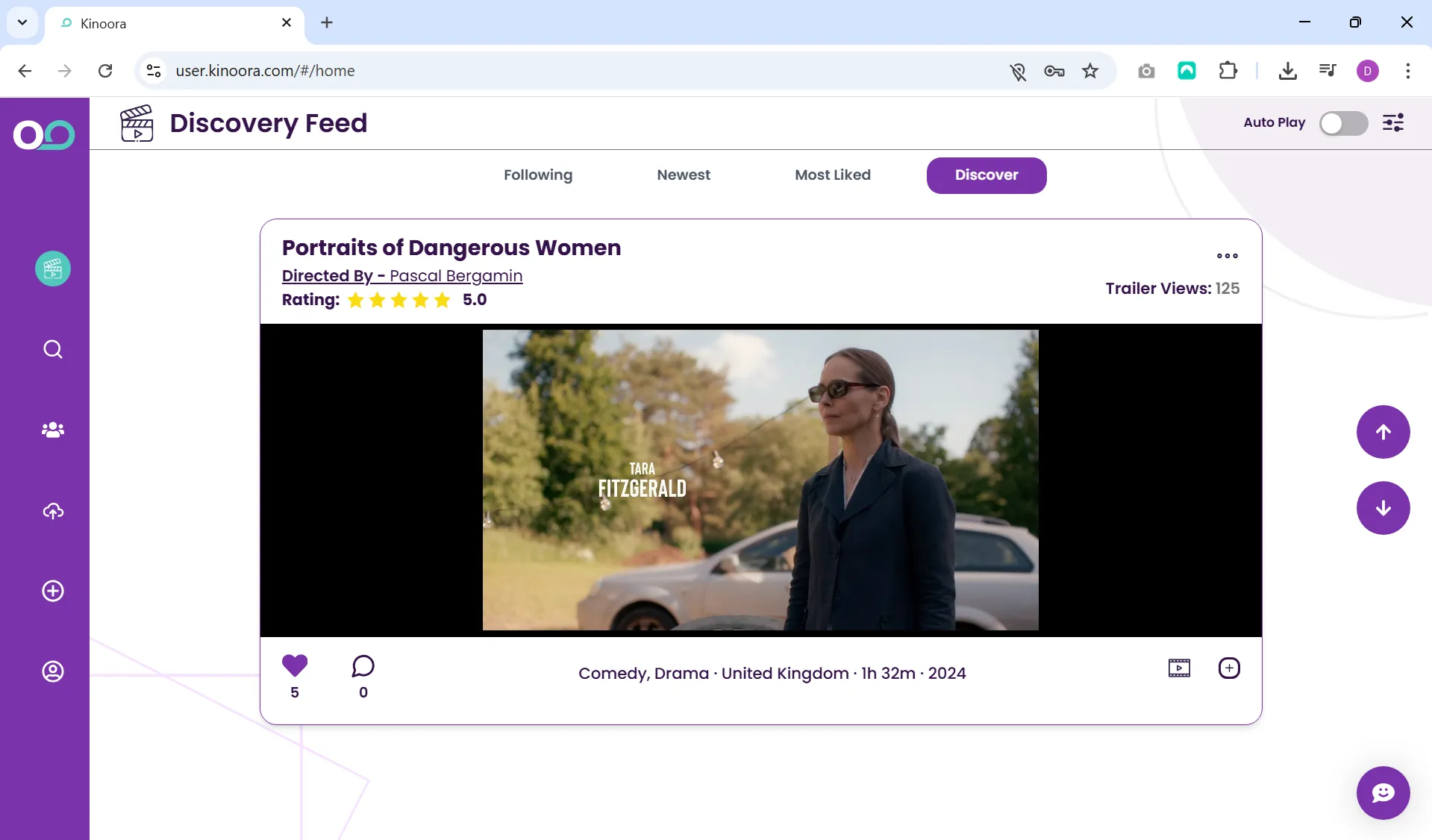Click the fifth rating star

point(442,300)
